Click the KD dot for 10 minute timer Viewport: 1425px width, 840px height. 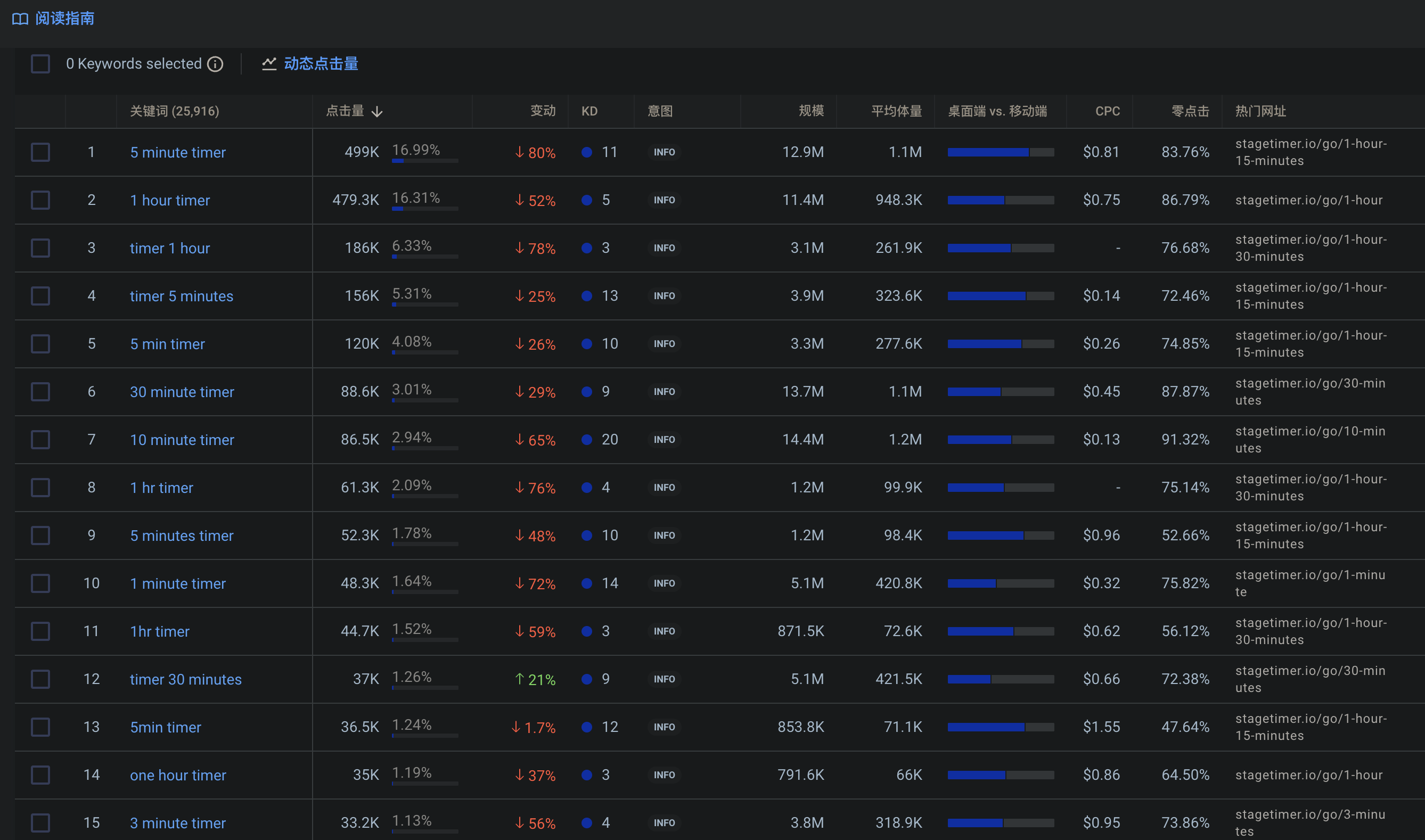(586, 440)
